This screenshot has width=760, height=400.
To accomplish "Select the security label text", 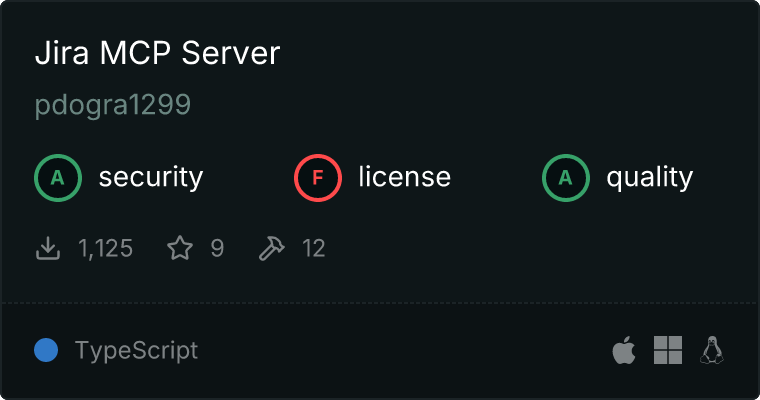I will click(x=150, y=178).
